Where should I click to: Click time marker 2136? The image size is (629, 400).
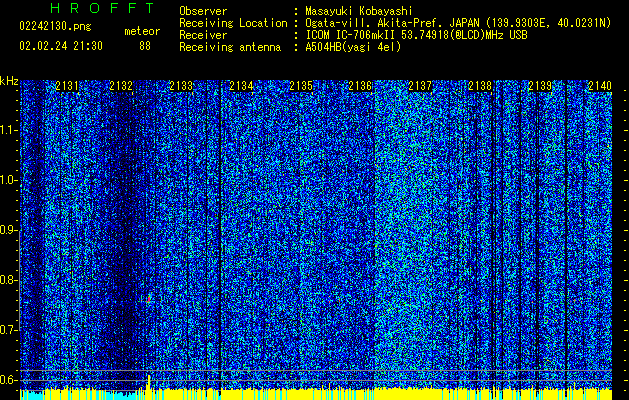[360, 86]
